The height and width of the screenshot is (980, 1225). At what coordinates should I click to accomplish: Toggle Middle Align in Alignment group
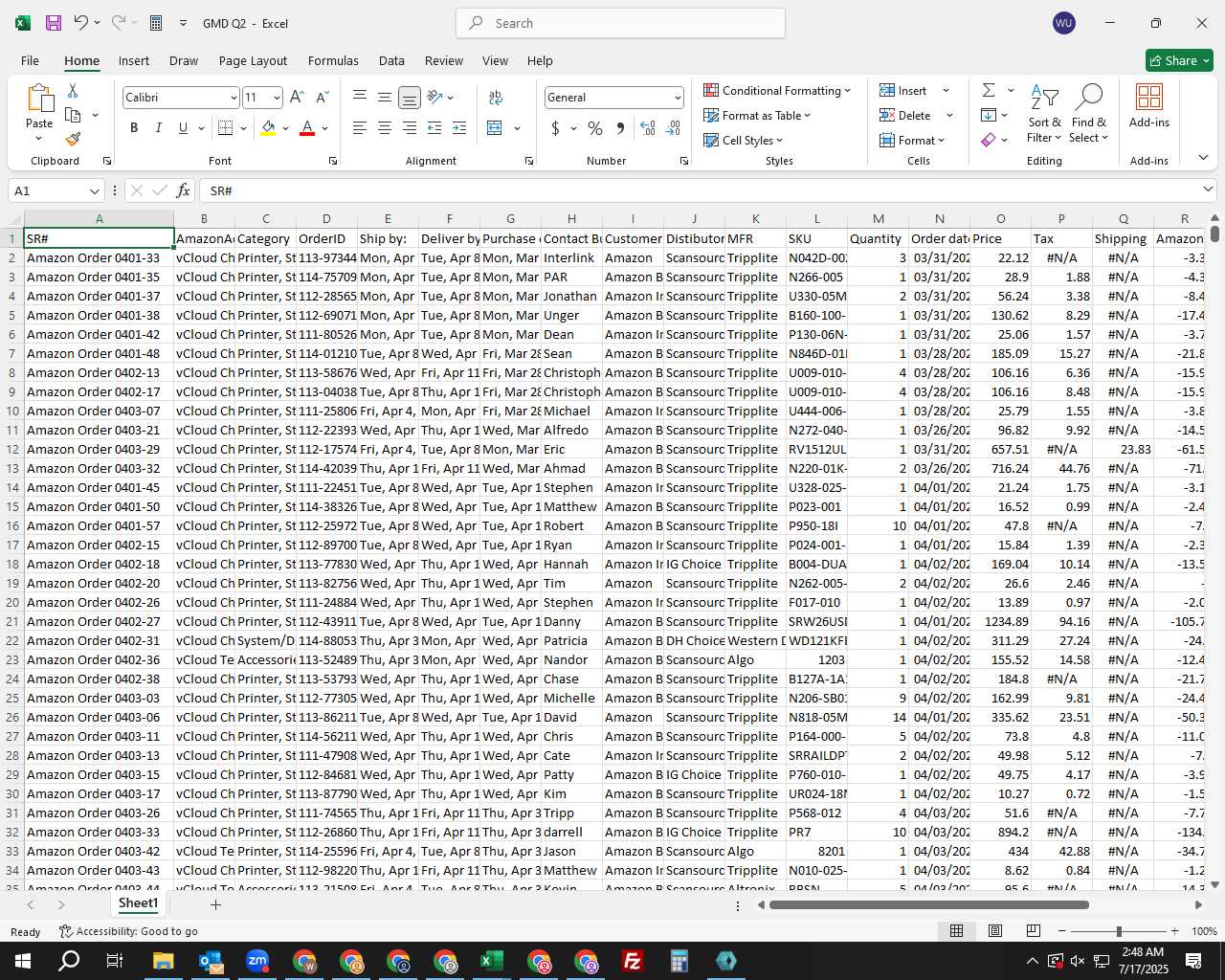tap(385, 98)
